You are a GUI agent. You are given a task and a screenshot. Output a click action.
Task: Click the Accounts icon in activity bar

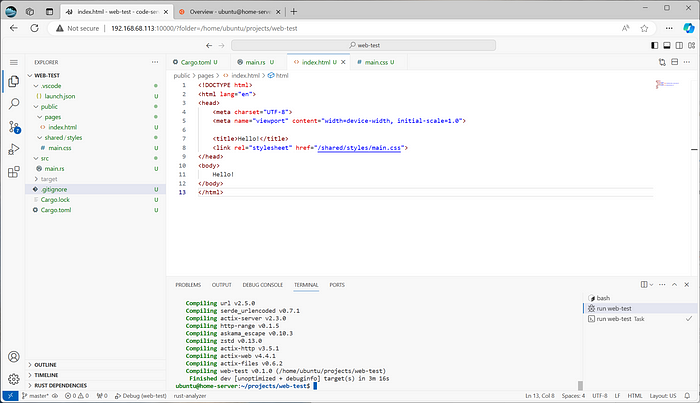pyautogui.click(x=14, y=355)
